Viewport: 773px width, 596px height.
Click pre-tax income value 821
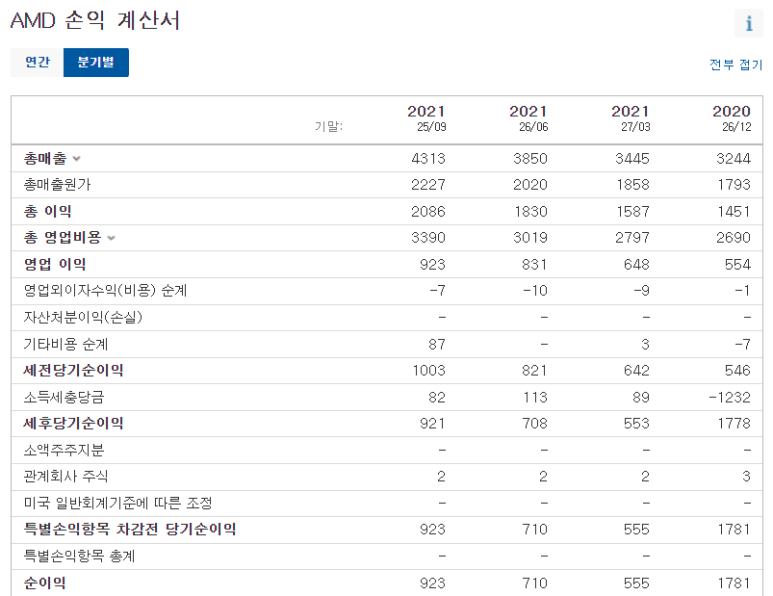pyautogui.click(x=535, y=371)
